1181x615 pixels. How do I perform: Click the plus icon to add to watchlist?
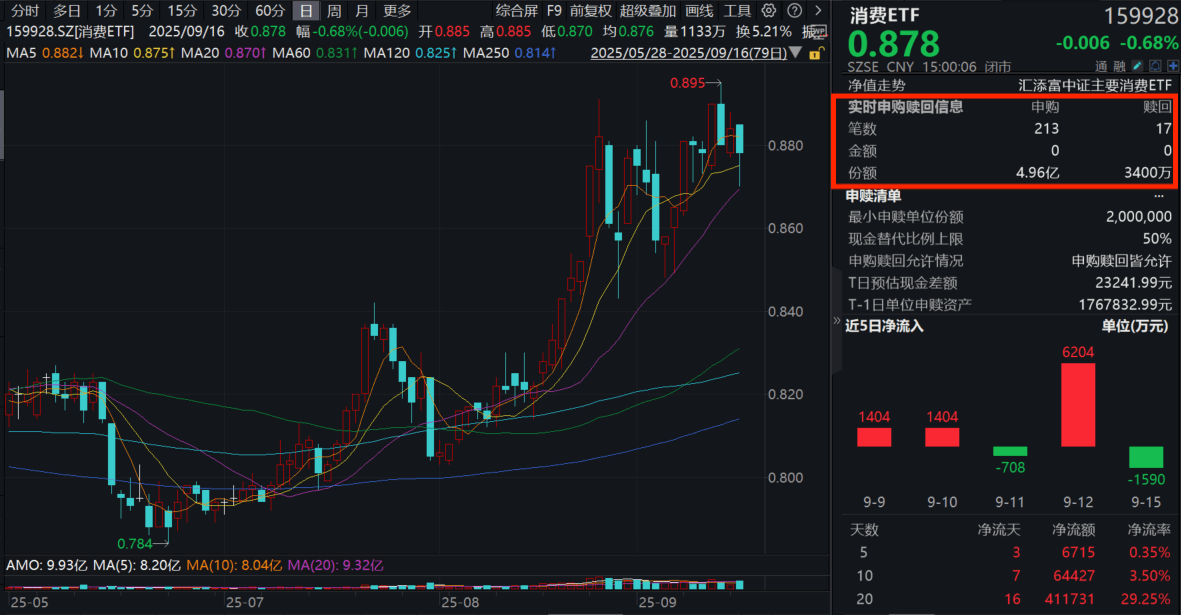[1172, 65]
